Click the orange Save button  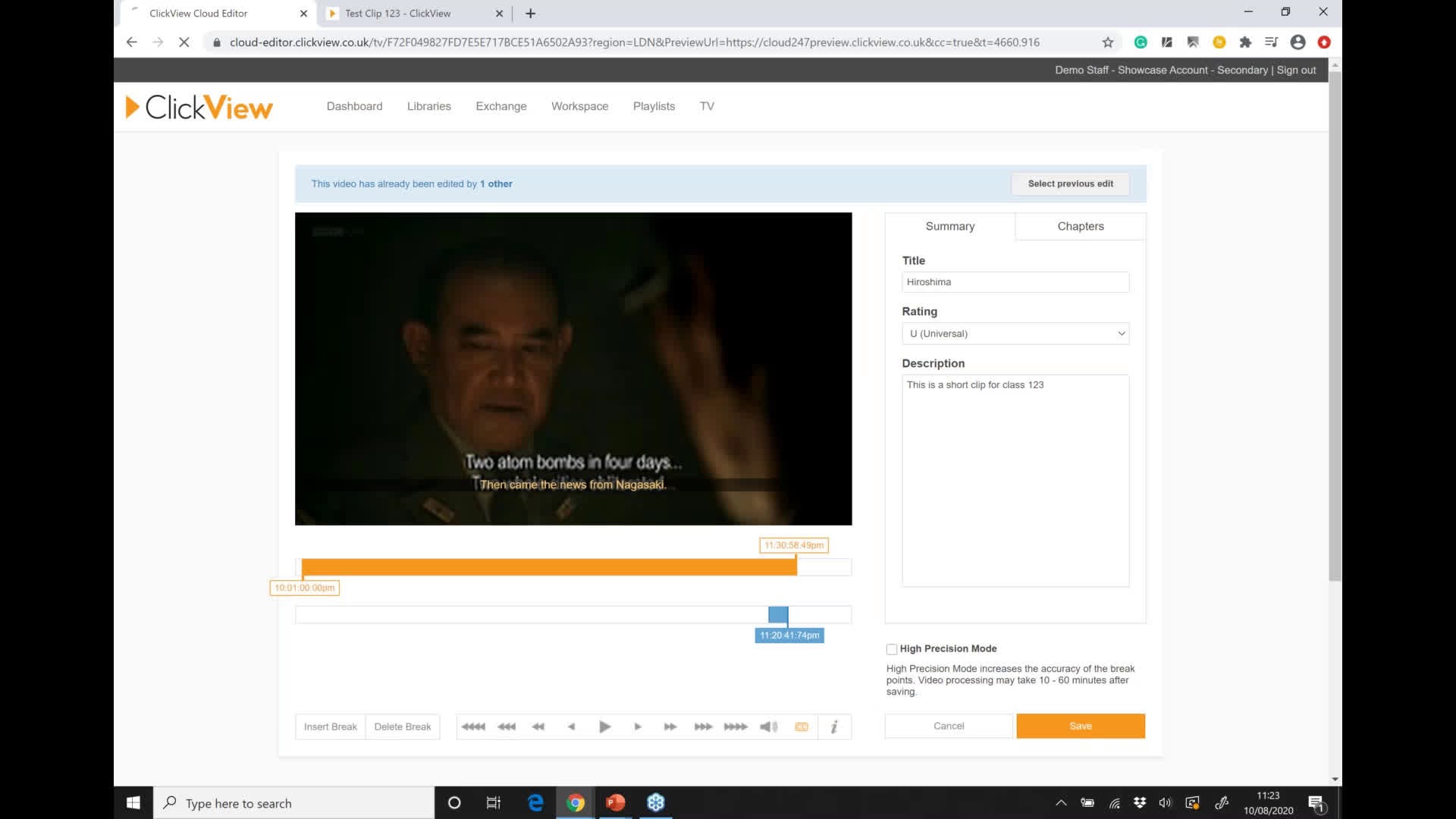(1081, 726)
